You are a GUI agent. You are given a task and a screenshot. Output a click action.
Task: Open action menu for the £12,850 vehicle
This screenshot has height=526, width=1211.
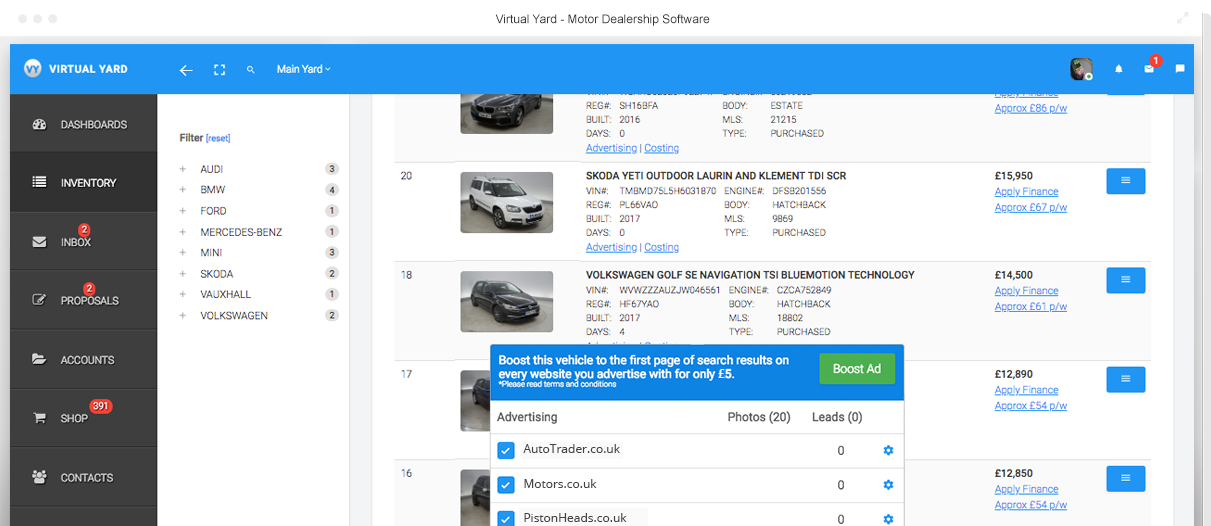point(1125,479)
